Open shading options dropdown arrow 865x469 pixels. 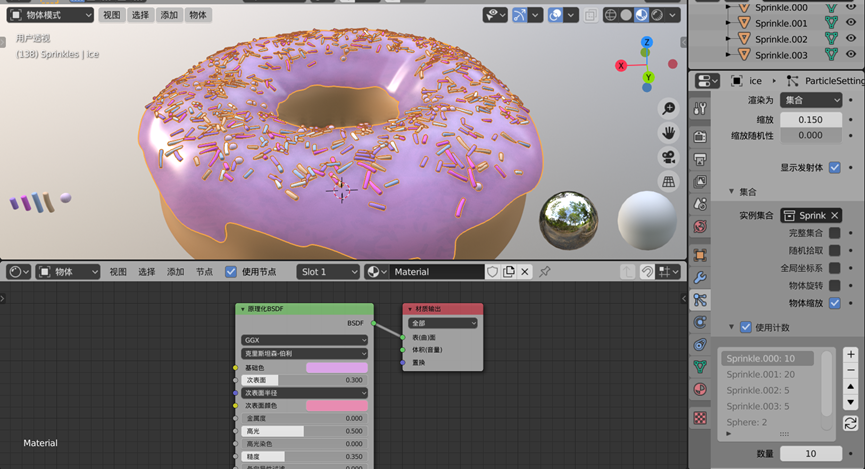(672, 15)
